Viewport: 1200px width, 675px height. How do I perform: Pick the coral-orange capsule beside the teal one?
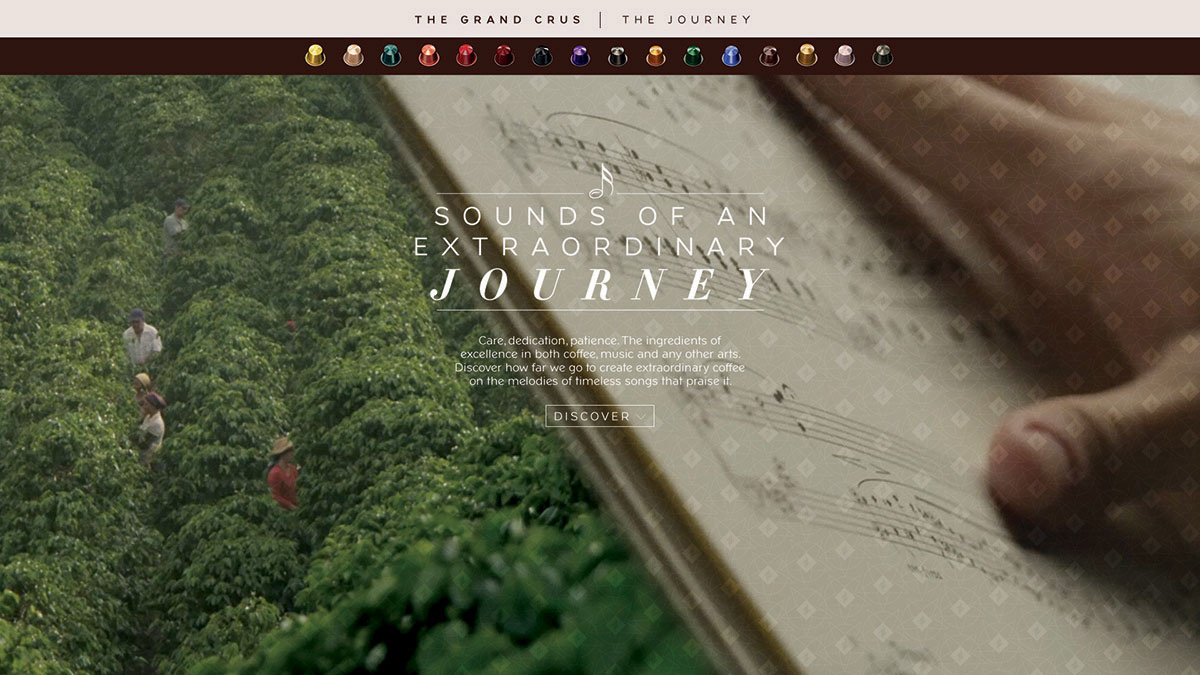click(x=429, y=56)
